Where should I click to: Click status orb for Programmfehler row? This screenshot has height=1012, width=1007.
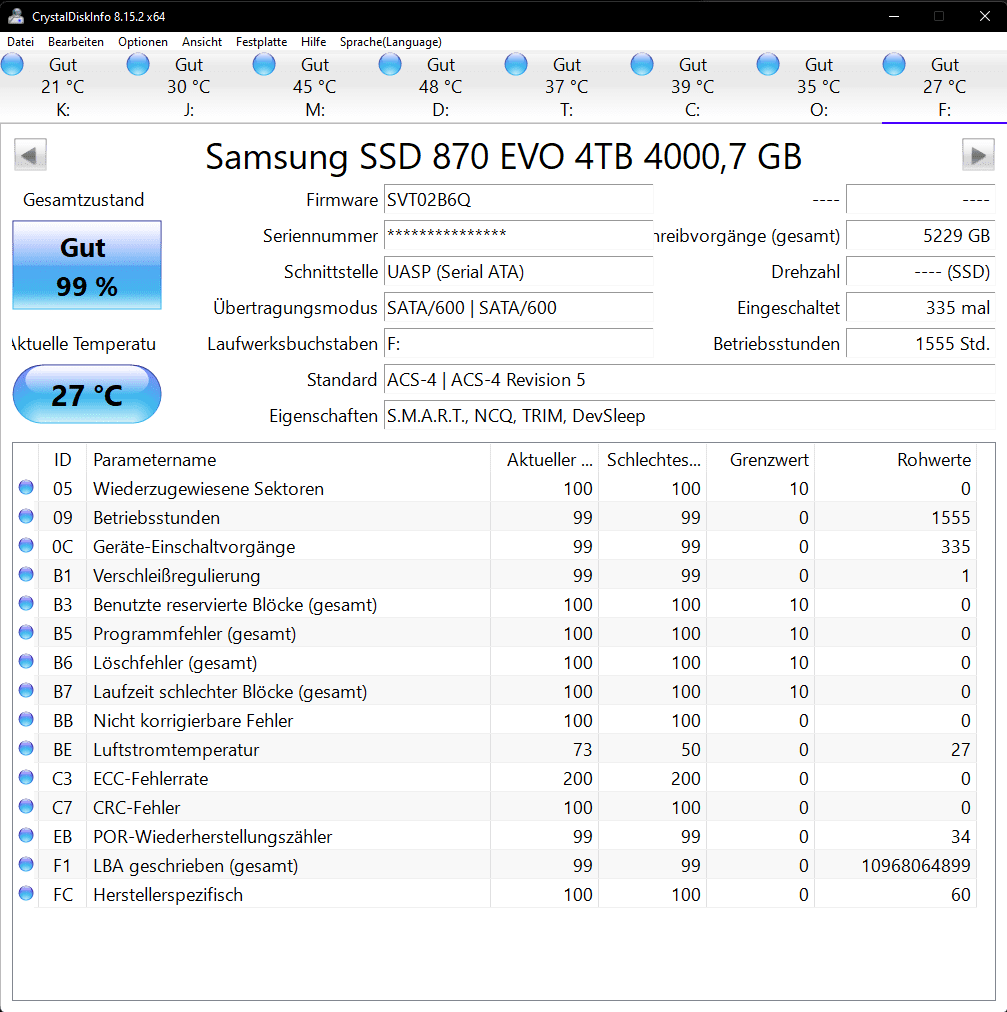26,632
